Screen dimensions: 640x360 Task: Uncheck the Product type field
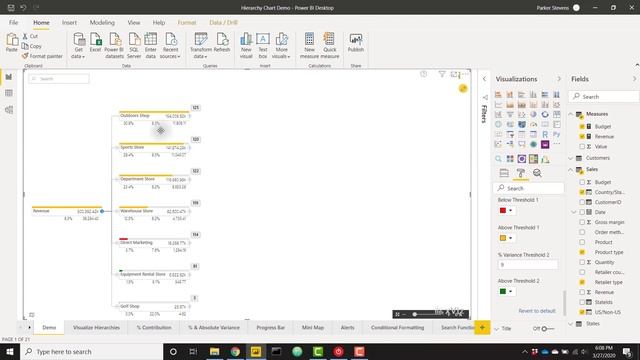[x=582, y=252]
